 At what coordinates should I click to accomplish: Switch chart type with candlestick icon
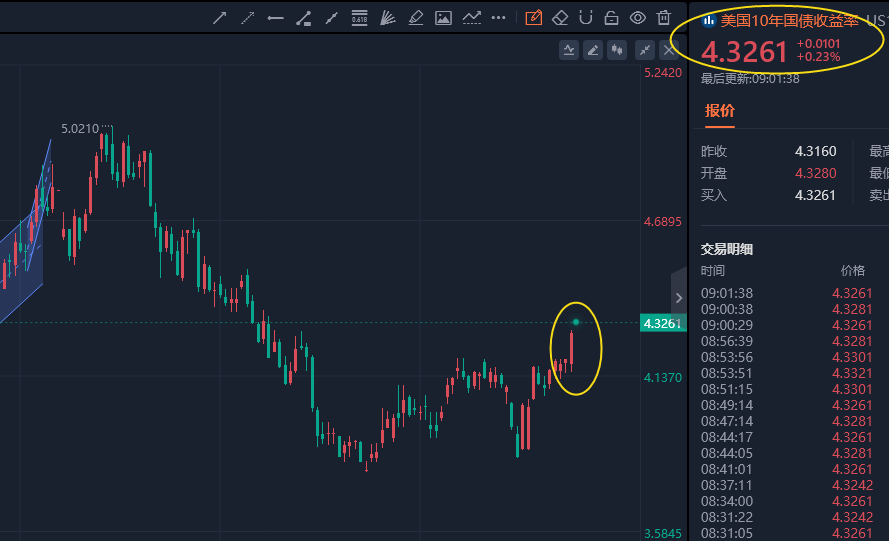[617, 50]
